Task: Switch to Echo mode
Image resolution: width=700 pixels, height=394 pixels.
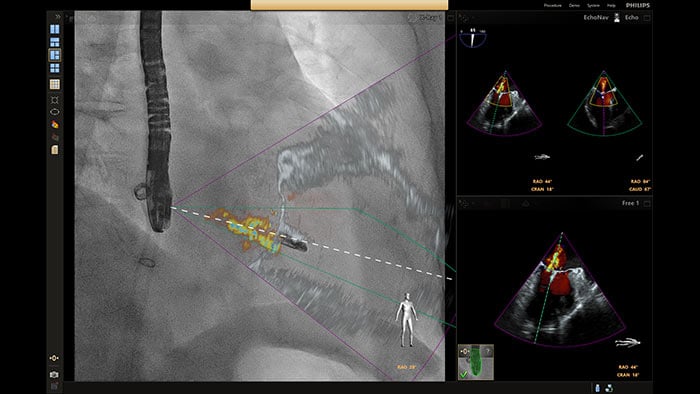Action: click(632, 17)
